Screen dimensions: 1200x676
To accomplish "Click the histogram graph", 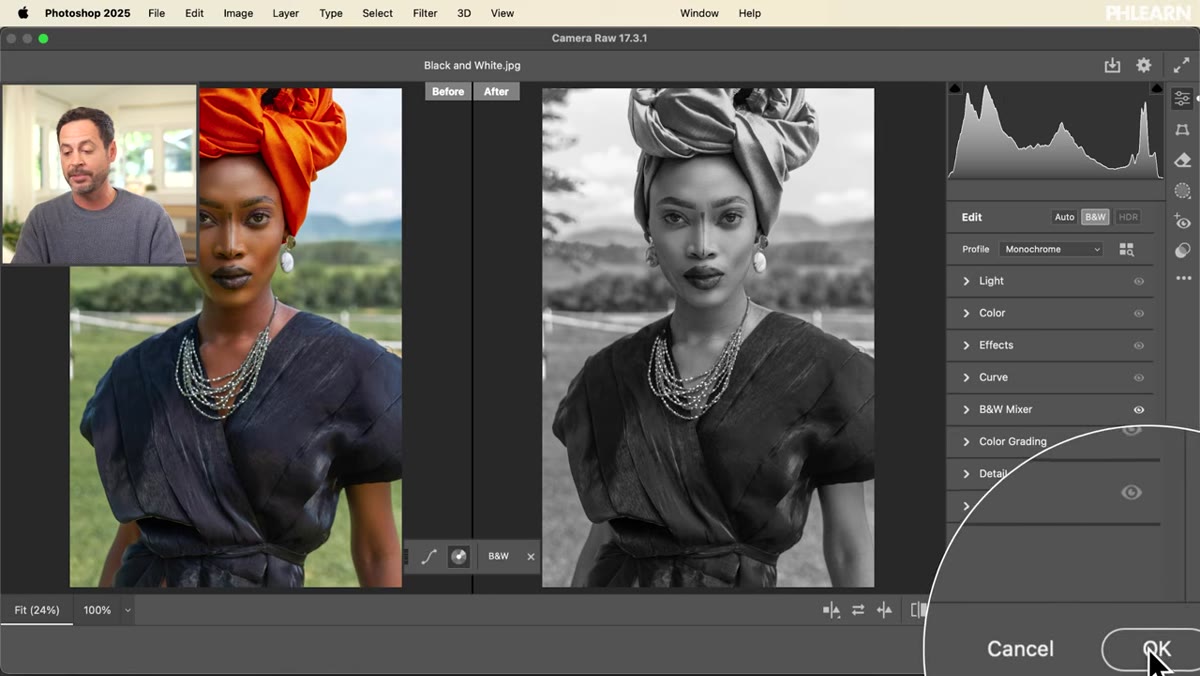I will 1055,131.
